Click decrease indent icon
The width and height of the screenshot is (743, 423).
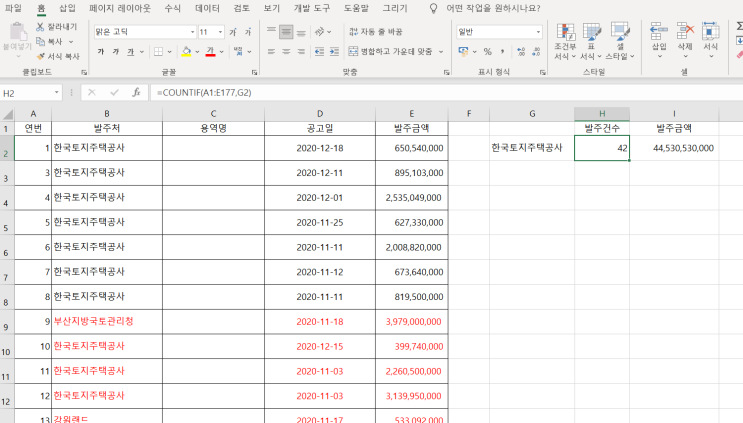(319, 52)
